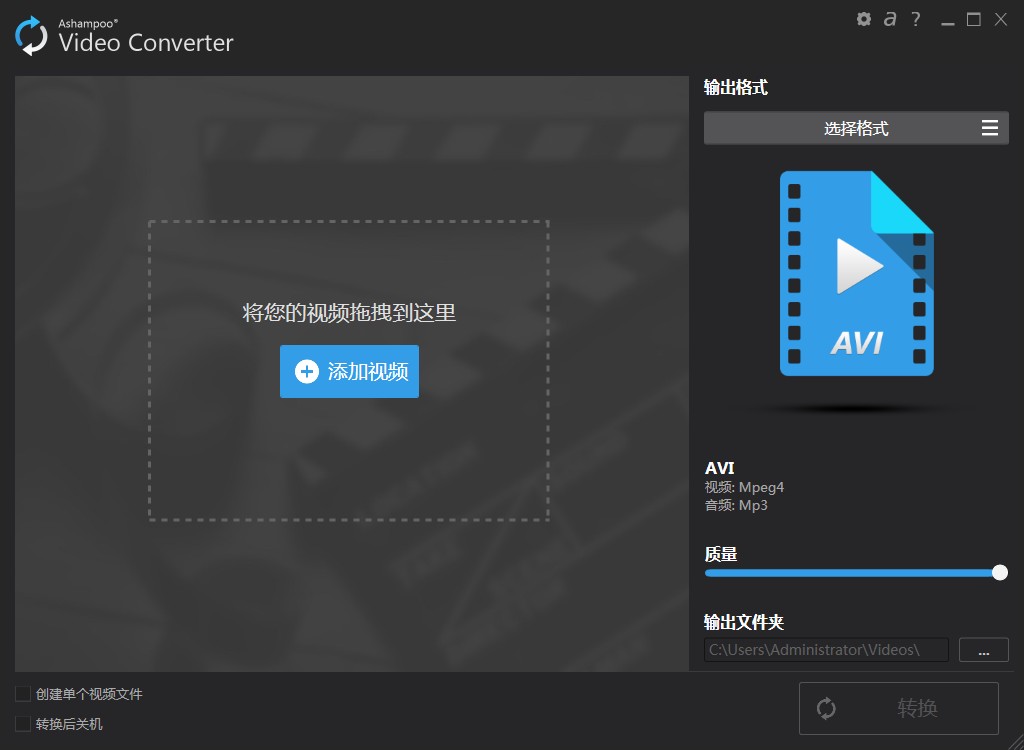The width and height of the screenshot is (1024, 750).
Task: Click the middle of the quality slider track
Action: 856,573
